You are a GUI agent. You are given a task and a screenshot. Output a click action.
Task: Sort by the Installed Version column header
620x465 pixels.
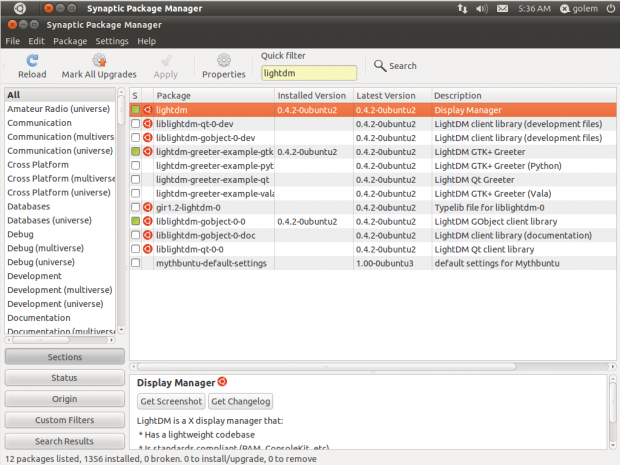313,95
